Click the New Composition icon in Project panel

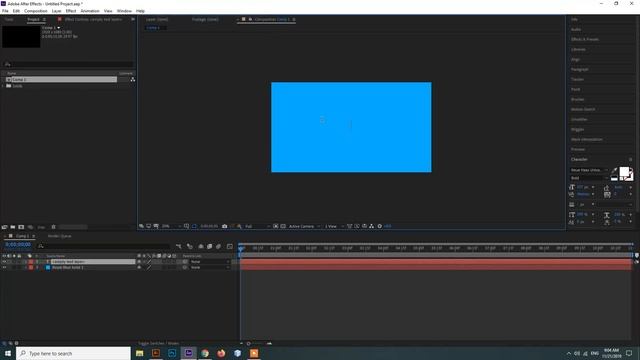21,227
